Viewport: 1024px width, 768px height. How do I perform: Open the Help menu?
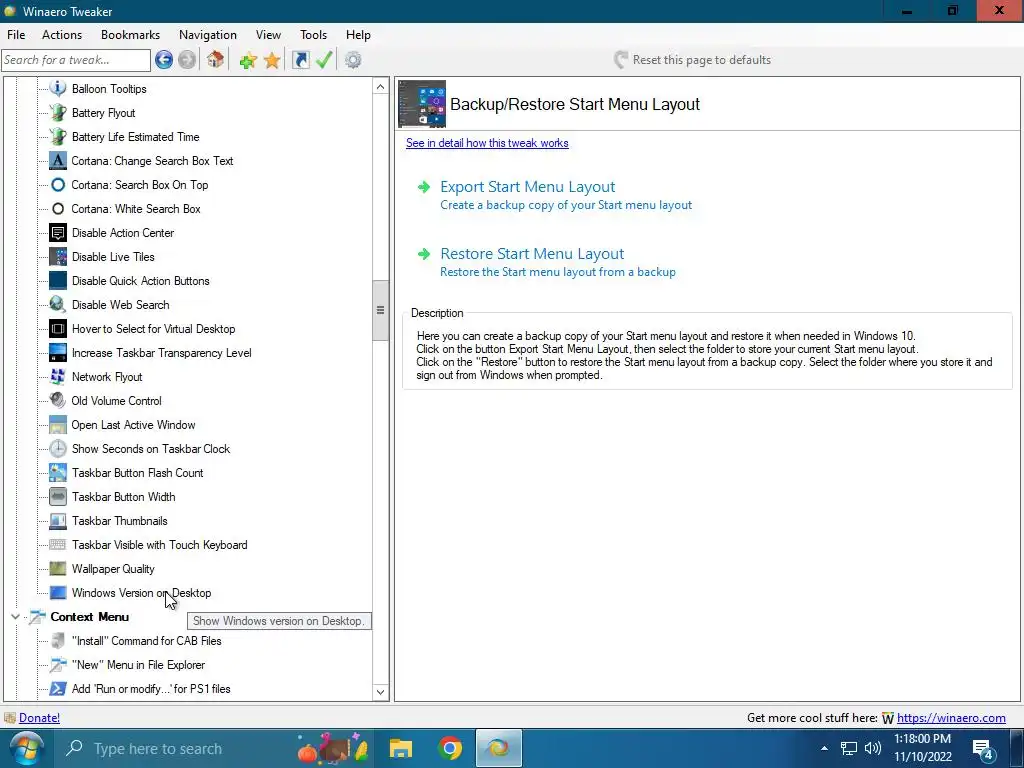click(x=358, y=35)
